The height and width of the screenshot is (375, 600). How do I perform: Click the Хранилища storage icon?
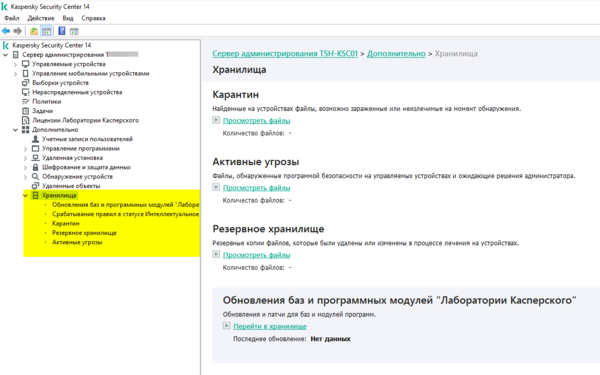click(x=36, y=195)
